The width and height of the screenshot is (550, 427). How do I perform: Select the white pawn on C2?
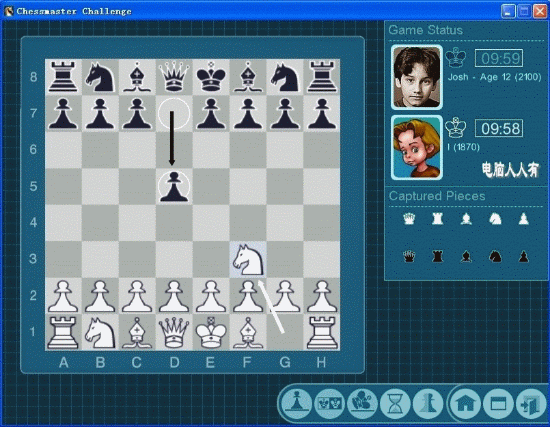click(137, 296)
